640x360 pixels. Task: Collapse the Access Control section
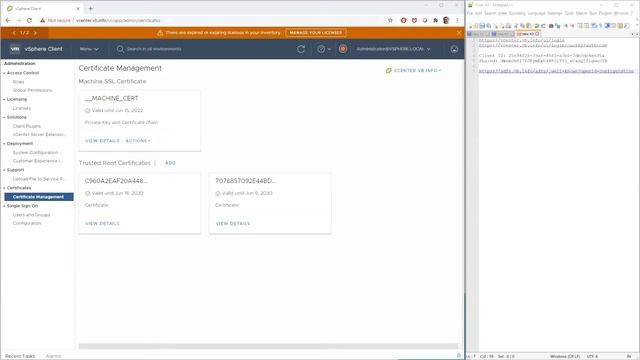[x=4, y=73]
